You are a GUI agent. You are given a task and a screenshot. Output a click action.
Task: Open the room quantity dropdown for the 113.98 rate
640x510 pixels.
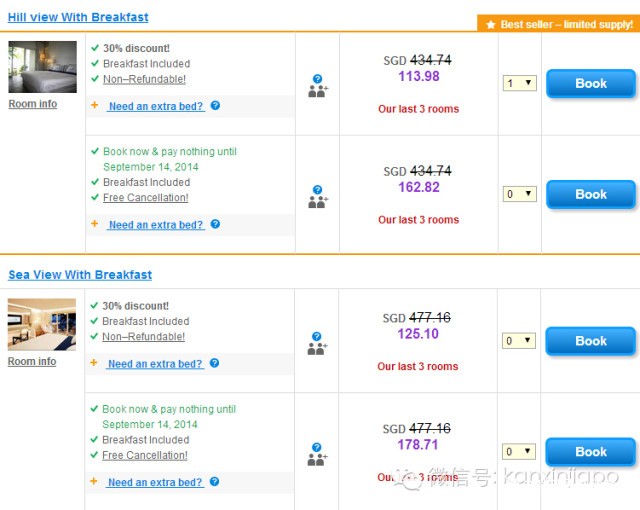[520, 84]
